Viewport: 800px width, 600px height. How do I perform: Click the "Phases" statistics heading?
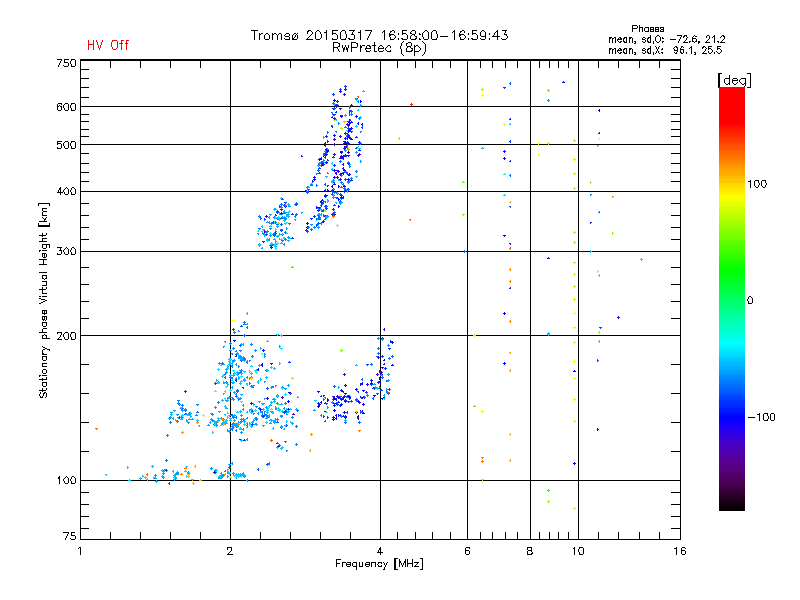647,29
